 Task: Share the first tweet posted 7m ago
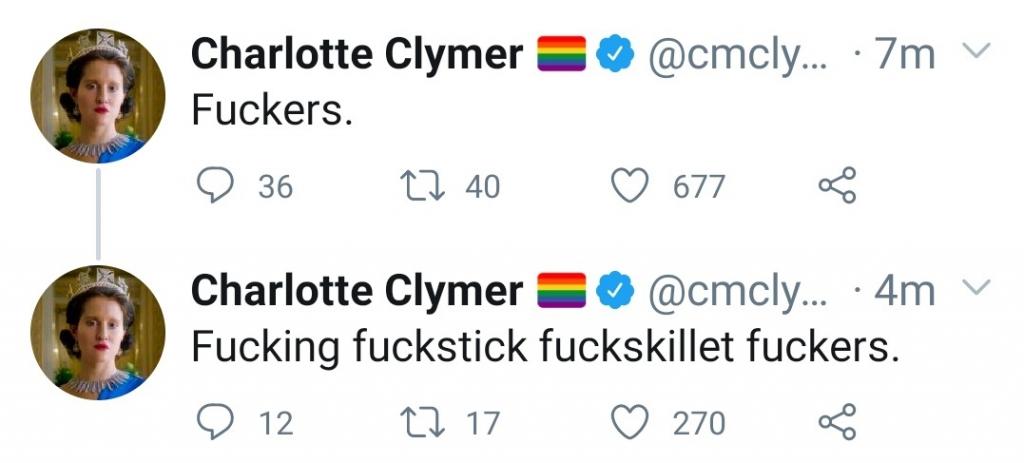point(837,185)
